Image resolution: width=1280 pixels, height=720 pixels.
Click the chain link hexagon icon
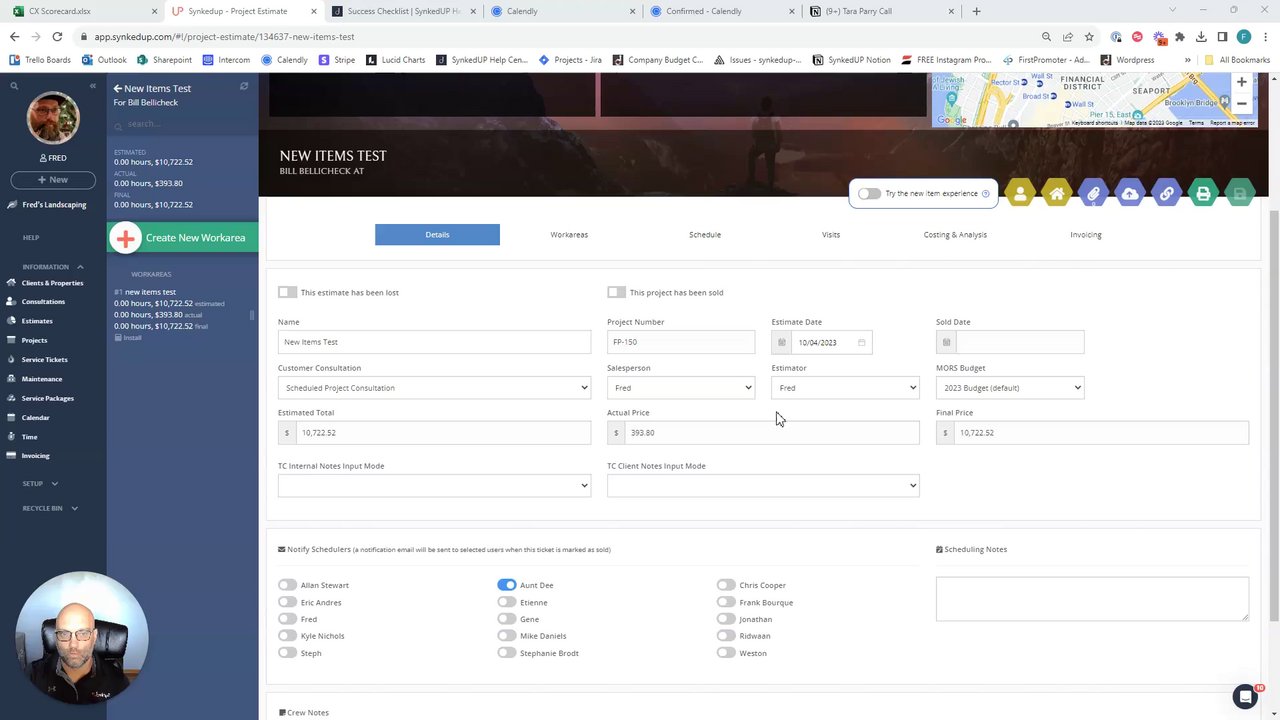1166,194
